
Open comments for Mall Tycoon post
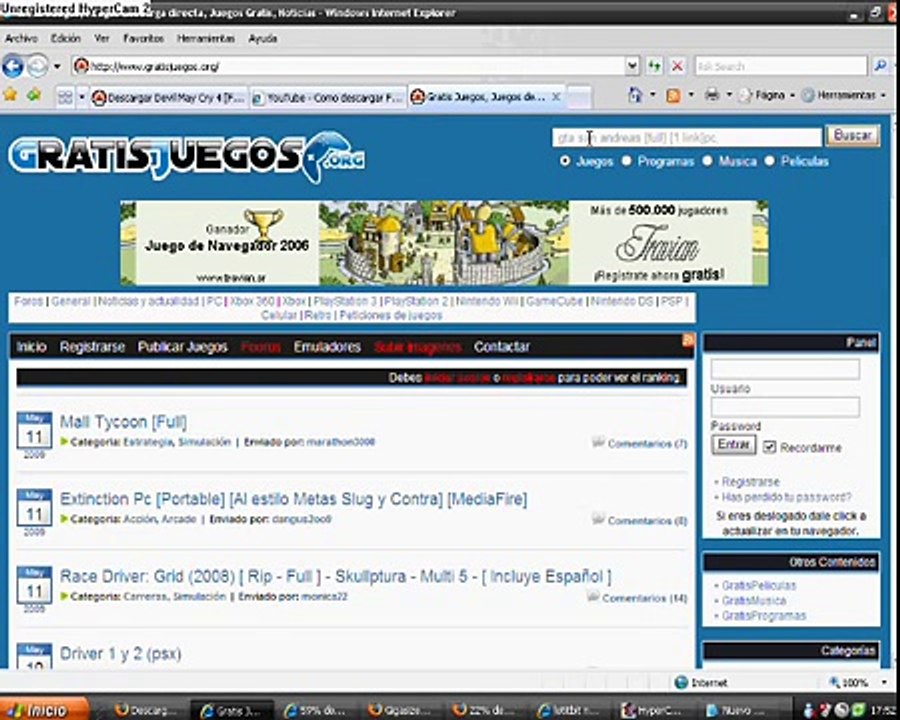647,443
